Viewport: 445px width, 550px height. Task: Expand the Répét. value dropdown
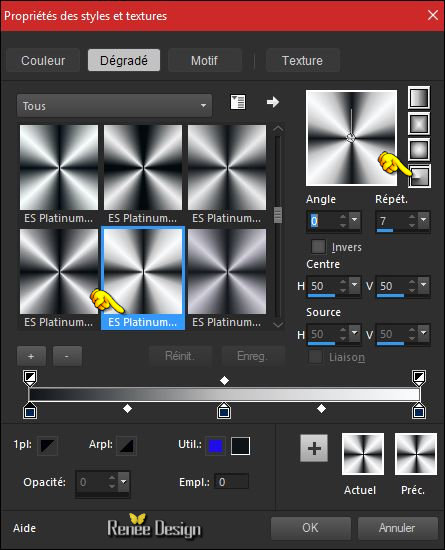(x=424, y=220)
